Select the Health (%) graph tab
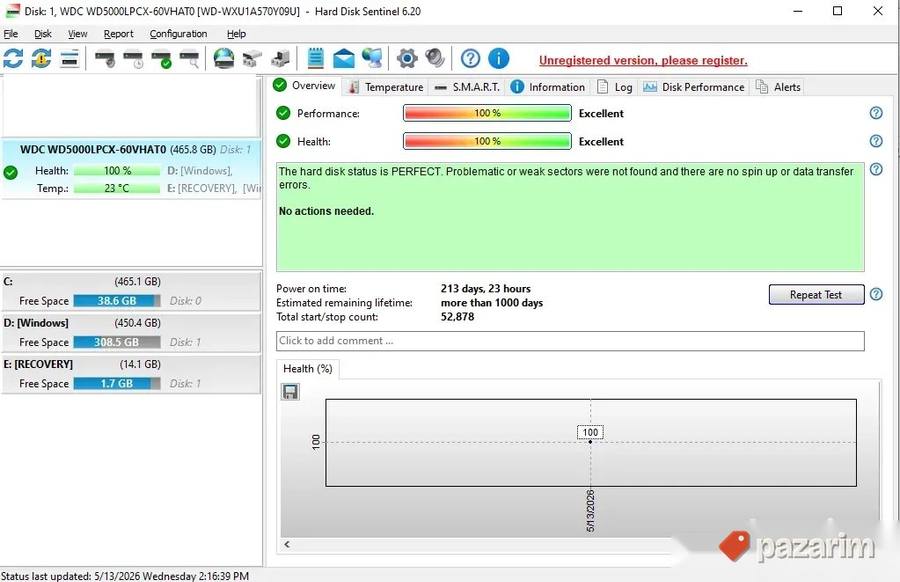900x582 pixels. [x=308, y=369]
